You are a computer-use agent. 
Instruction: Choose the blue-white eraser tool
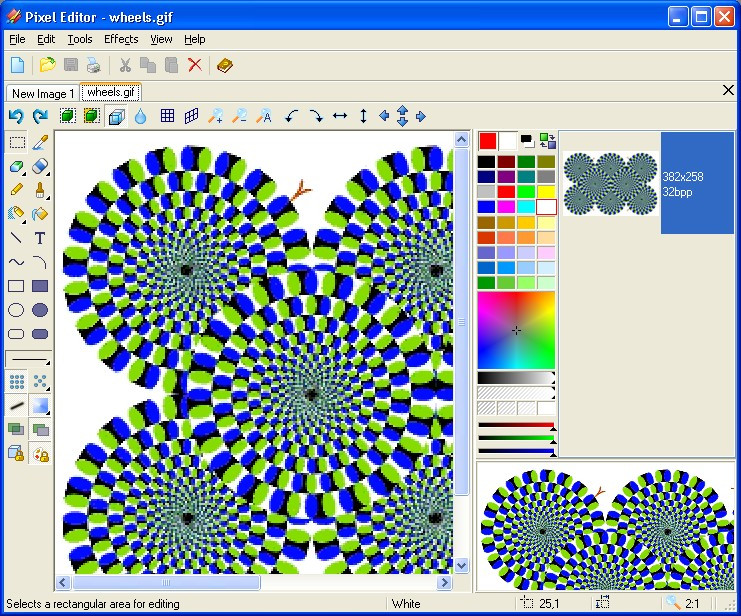click(40, 166)
